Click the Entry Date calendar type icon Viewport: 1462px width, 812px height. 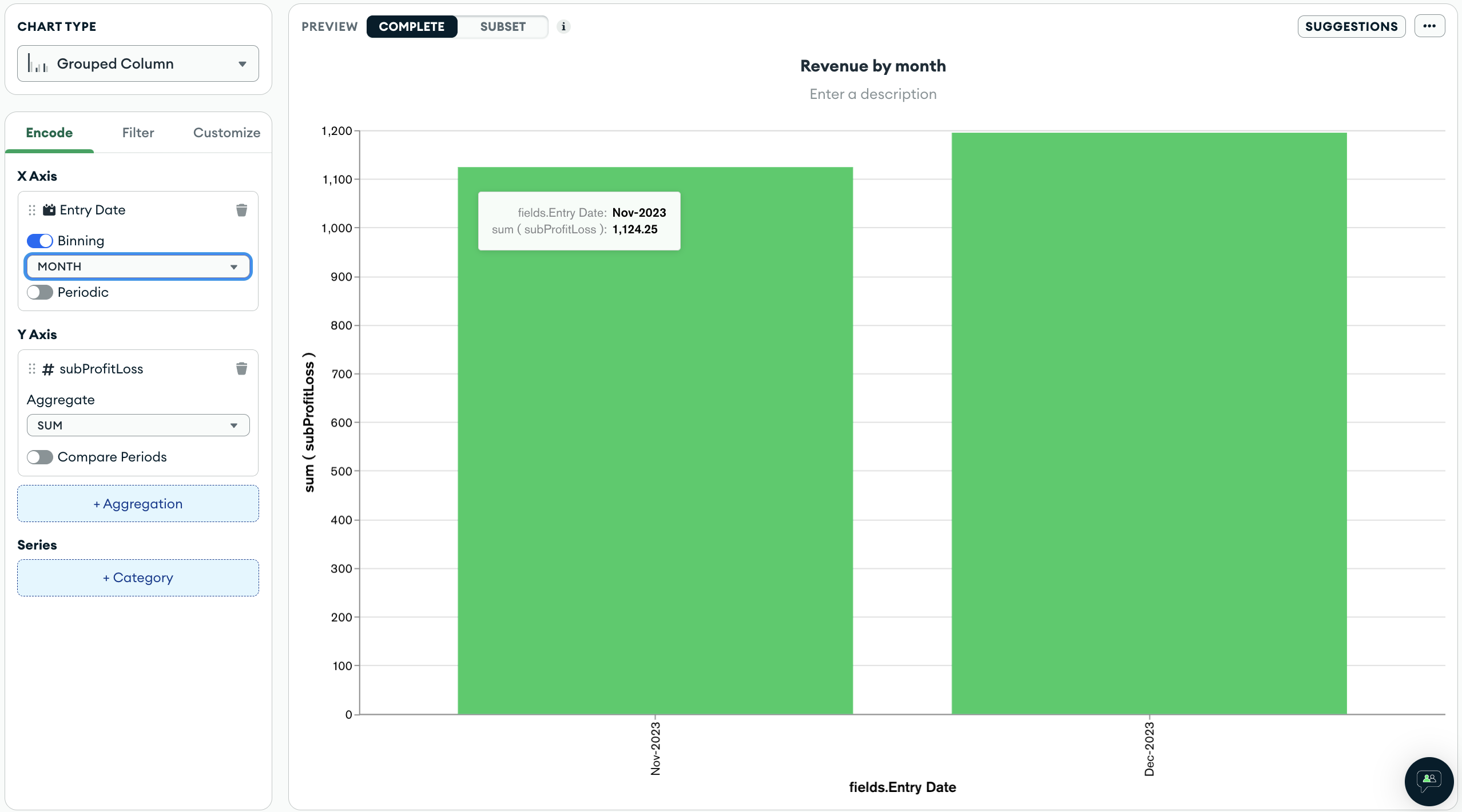tap(49, 210)
